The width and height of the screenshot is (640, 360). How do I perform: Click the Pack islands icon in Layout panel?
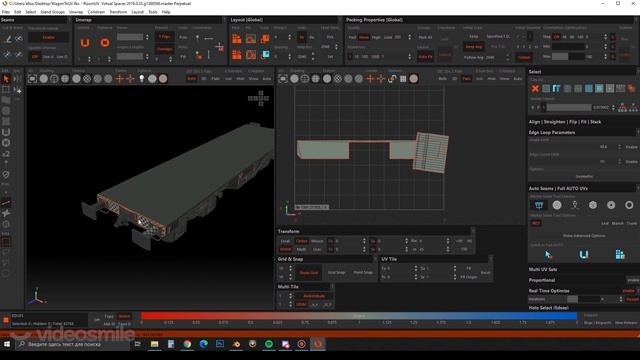pyautogui.click(x=237, y=39)
